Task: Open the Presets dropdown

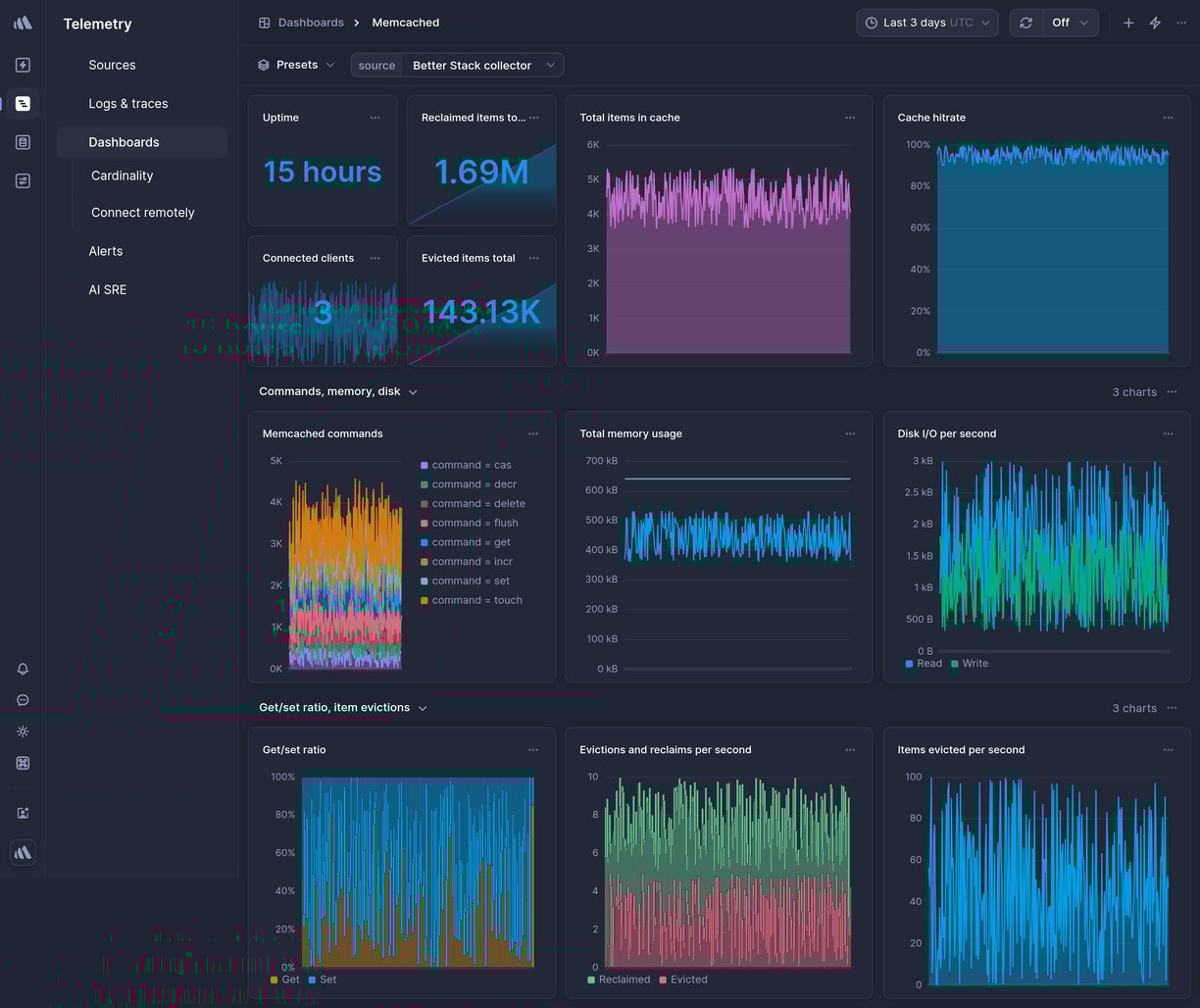Action: click(295, 64)
